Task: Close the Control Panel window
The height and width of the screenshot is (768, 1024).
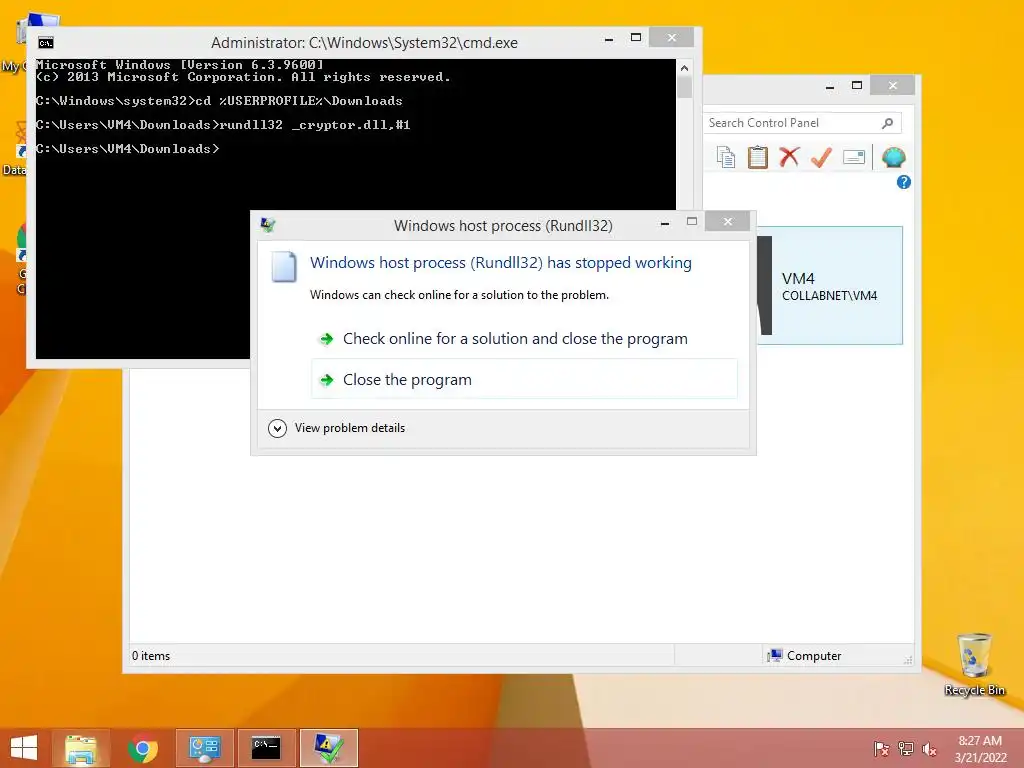Action: coord(893,86)
